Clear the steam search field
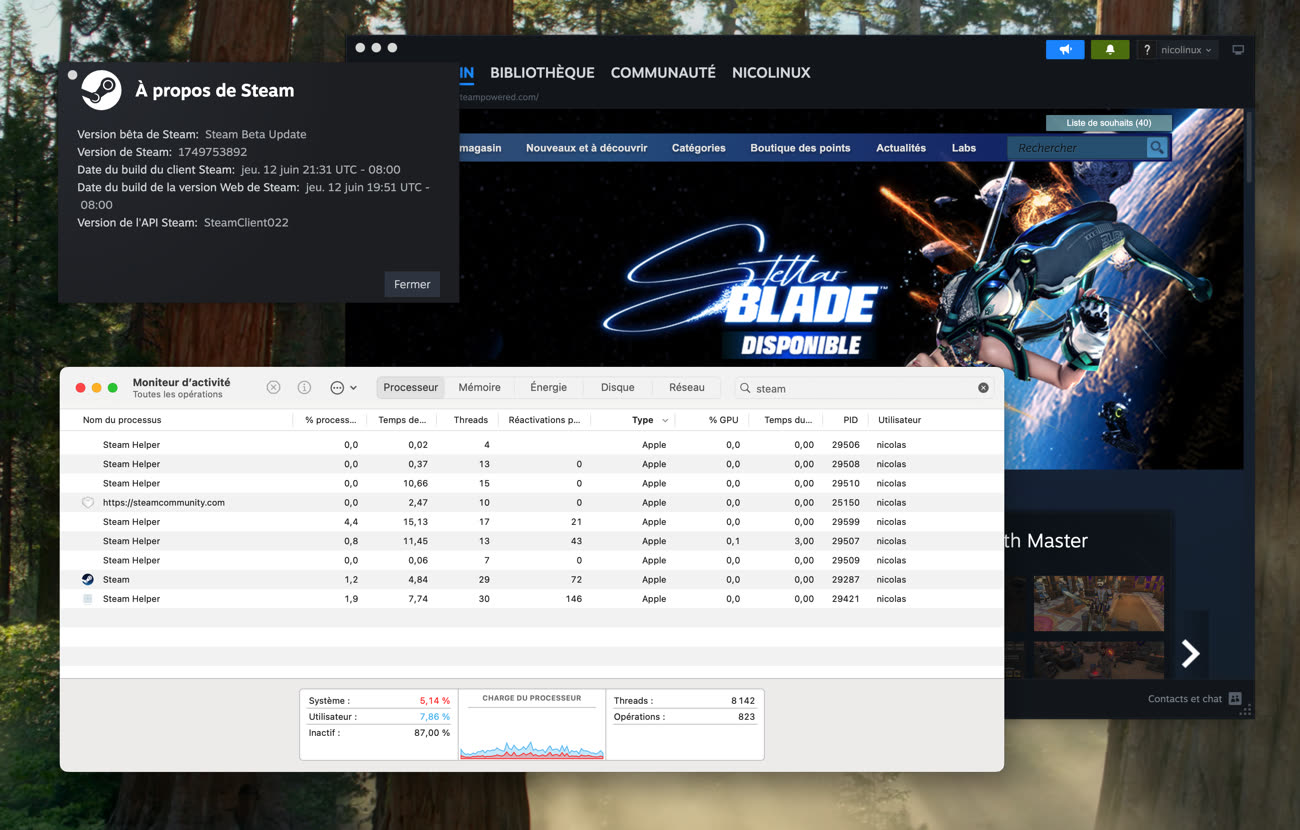The image size is (1300, 830). [x=983, y=388]
